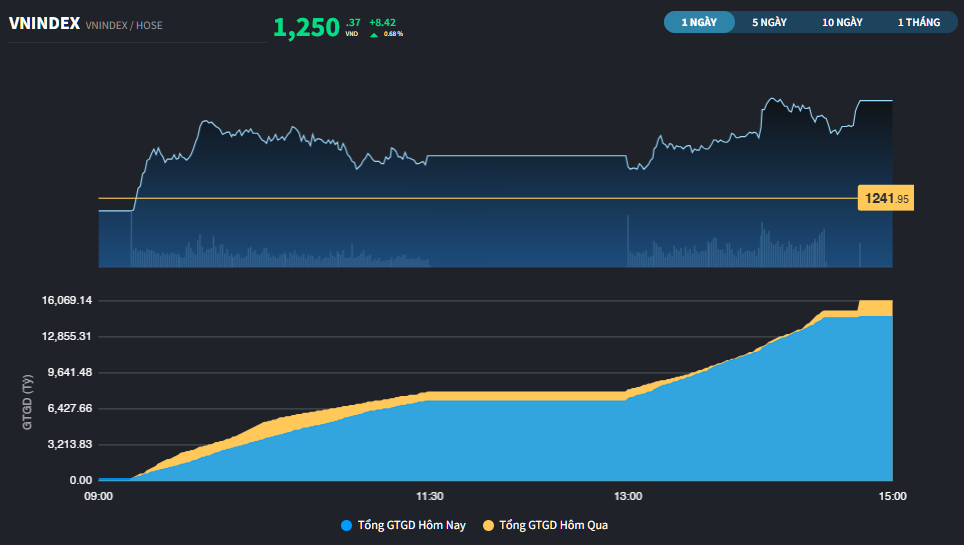The width and height of the screenshot is (964, 545).
Task: Click the 13:00 time axis label
Action: tap(628, 496)
